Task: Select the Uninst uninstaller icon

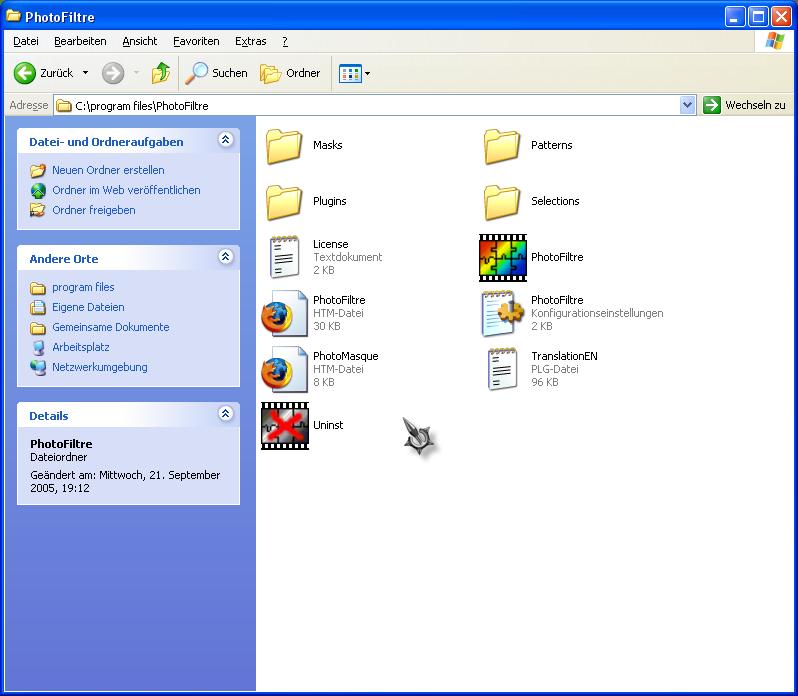Action: pos(285,426)
